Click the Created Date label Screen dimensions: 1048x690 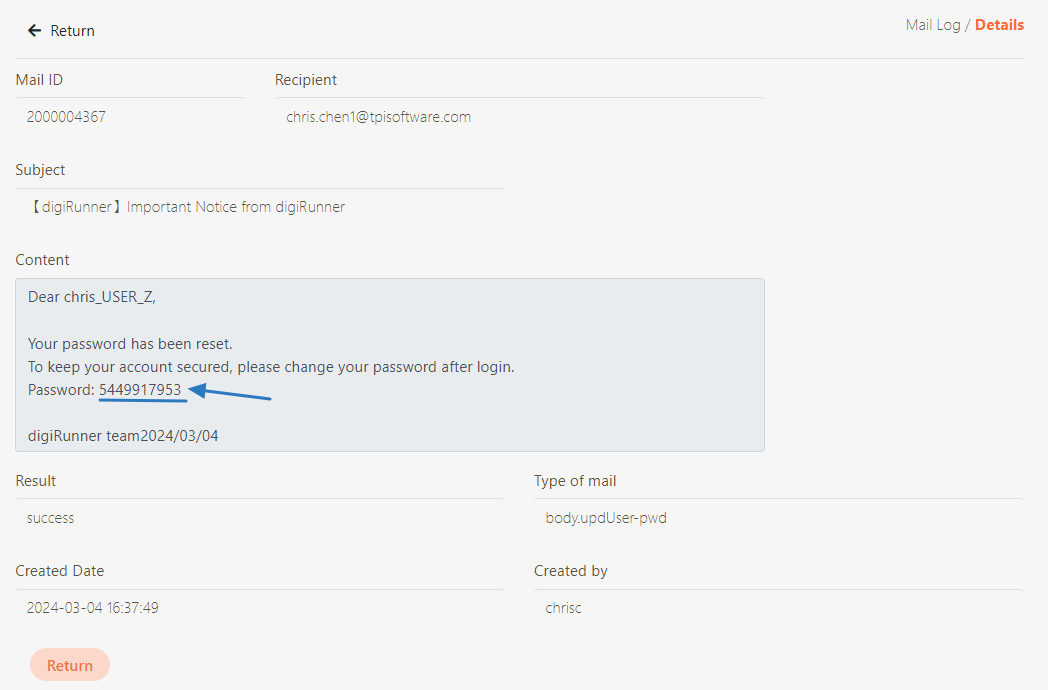(60, 571)
